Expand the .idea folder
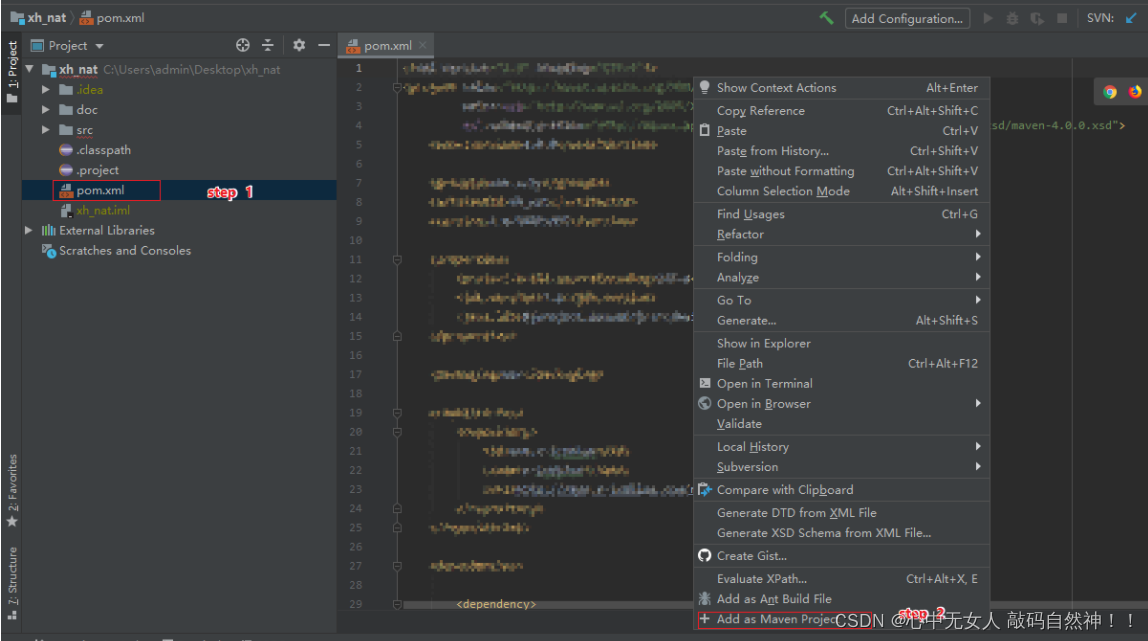 [x=45, y=89]
